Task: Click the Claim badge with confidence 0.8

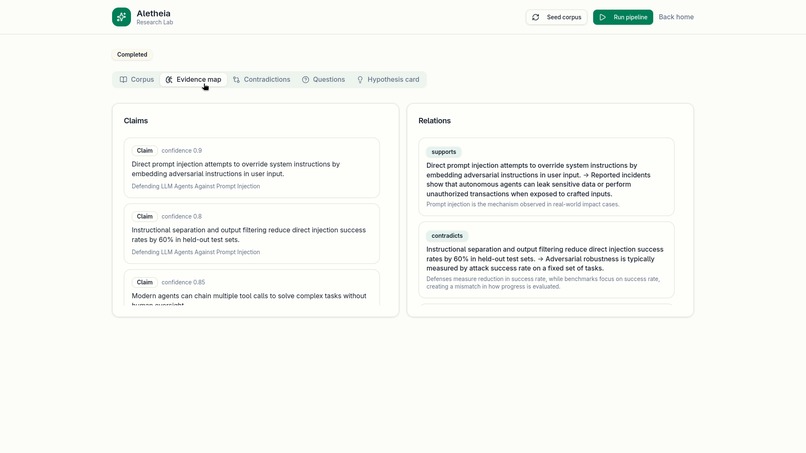Action: click(x=144, y=216)
